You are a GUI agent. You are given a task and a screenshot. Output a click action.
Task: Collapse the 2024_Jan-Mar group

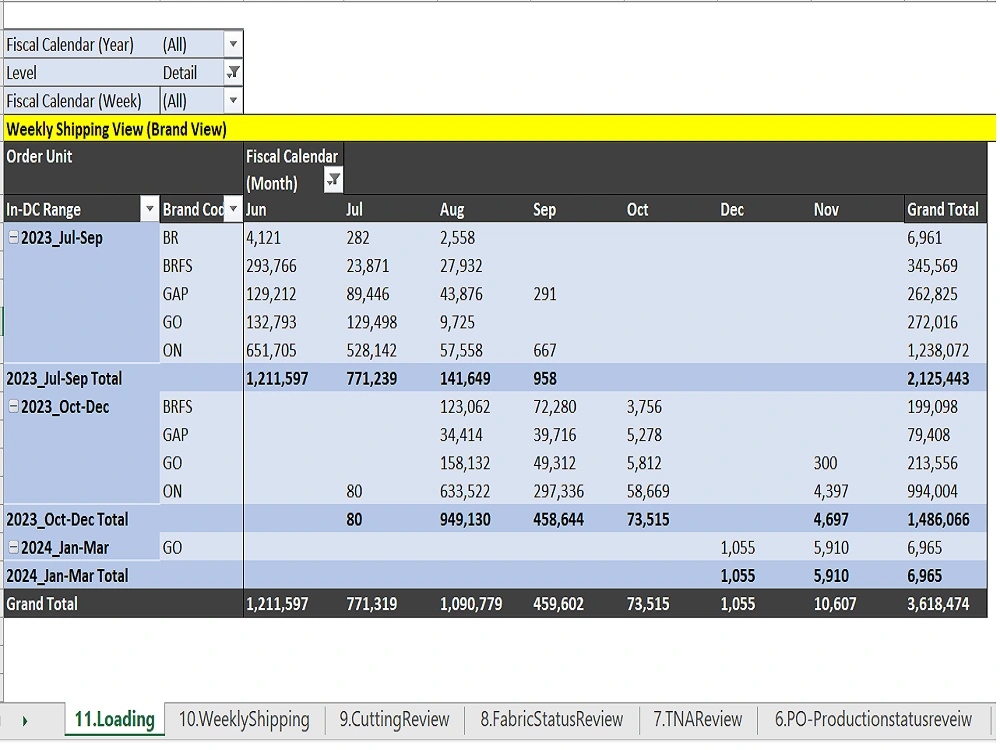coord(13,547)
